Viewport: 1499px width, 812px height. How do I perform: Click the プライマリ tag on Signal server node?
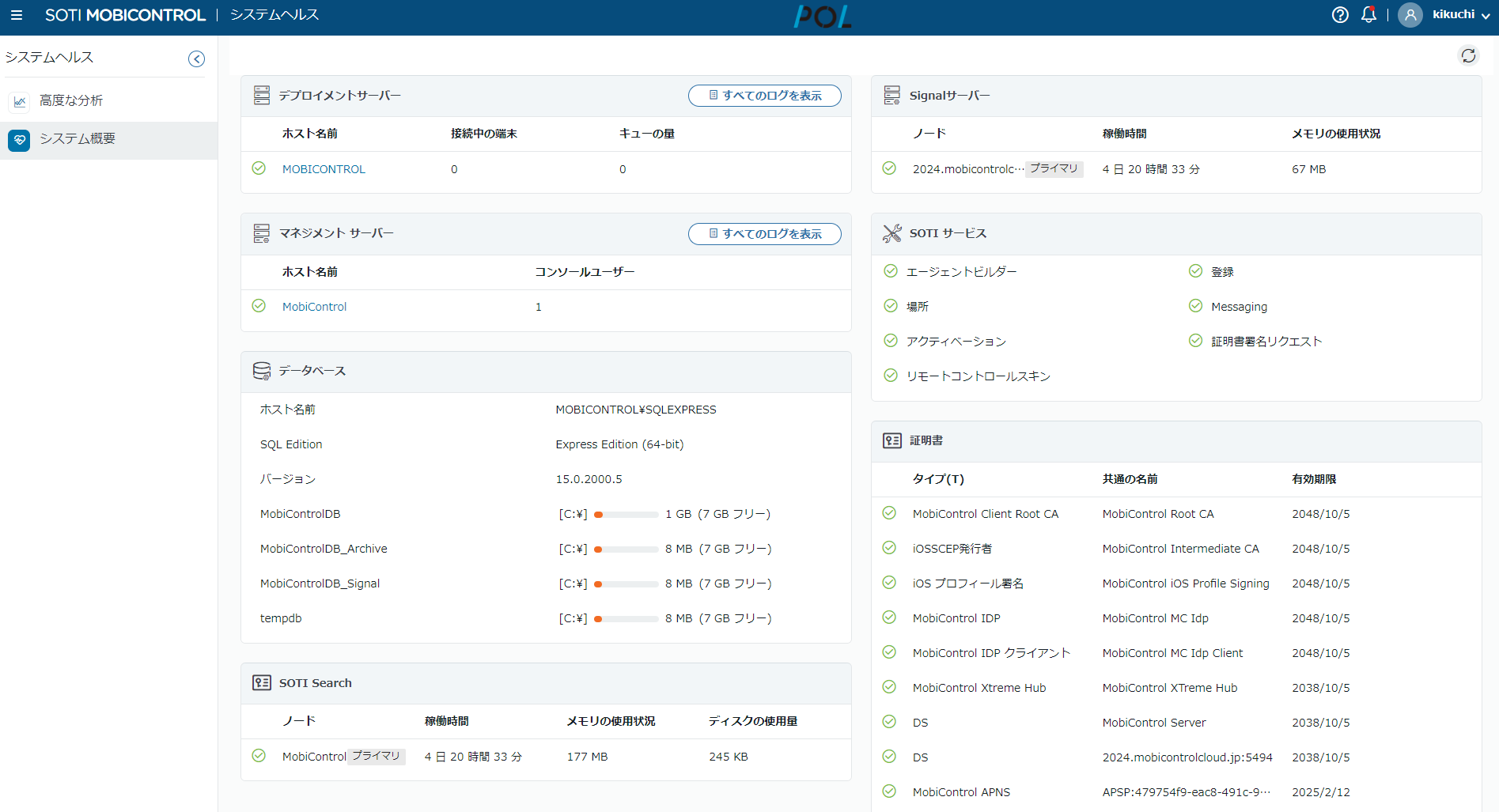coord(1054,169)
